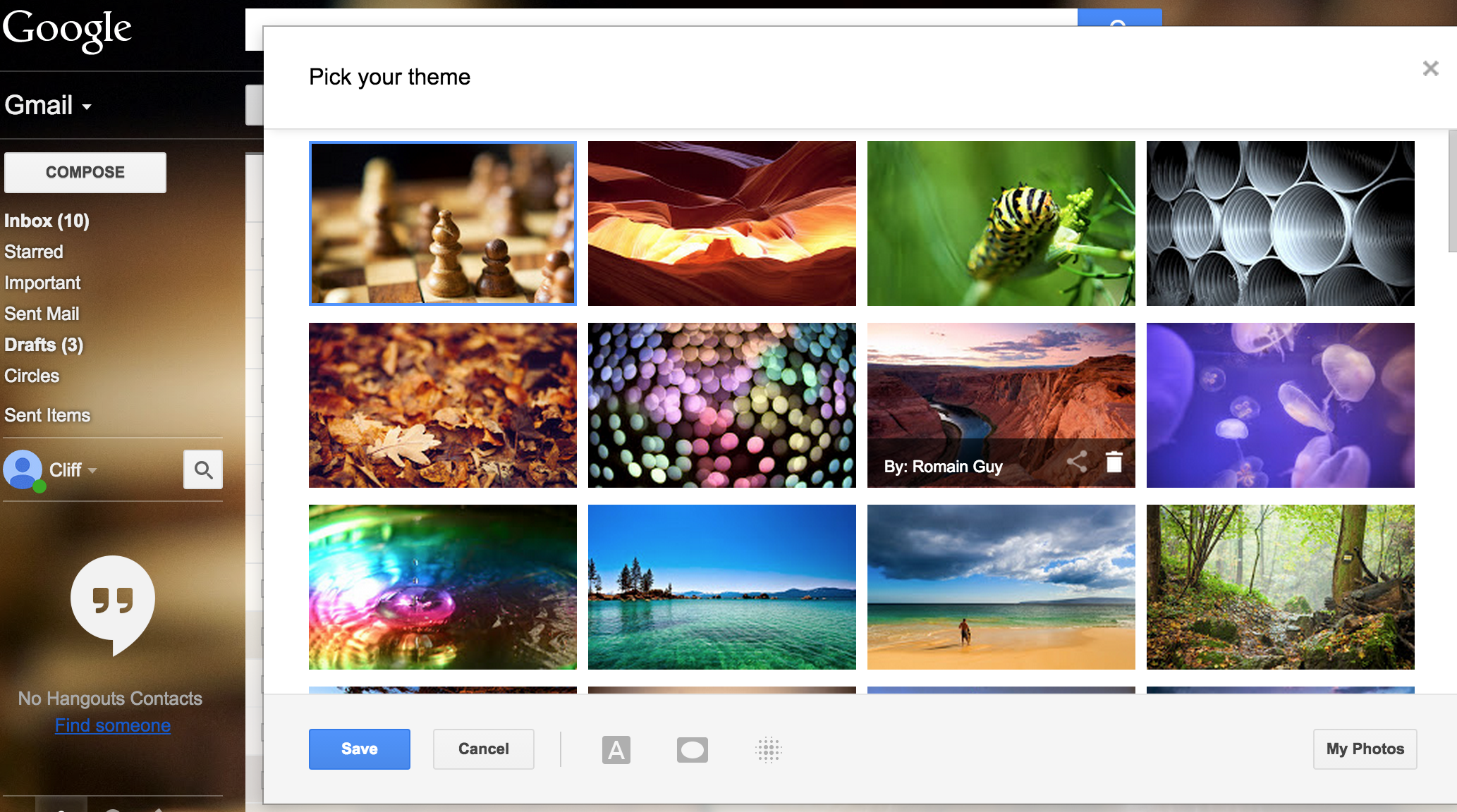Screen dimensions: 1457x812
Task: Click the hangouts search magnifier icon
Action: (x=203, y=469)
